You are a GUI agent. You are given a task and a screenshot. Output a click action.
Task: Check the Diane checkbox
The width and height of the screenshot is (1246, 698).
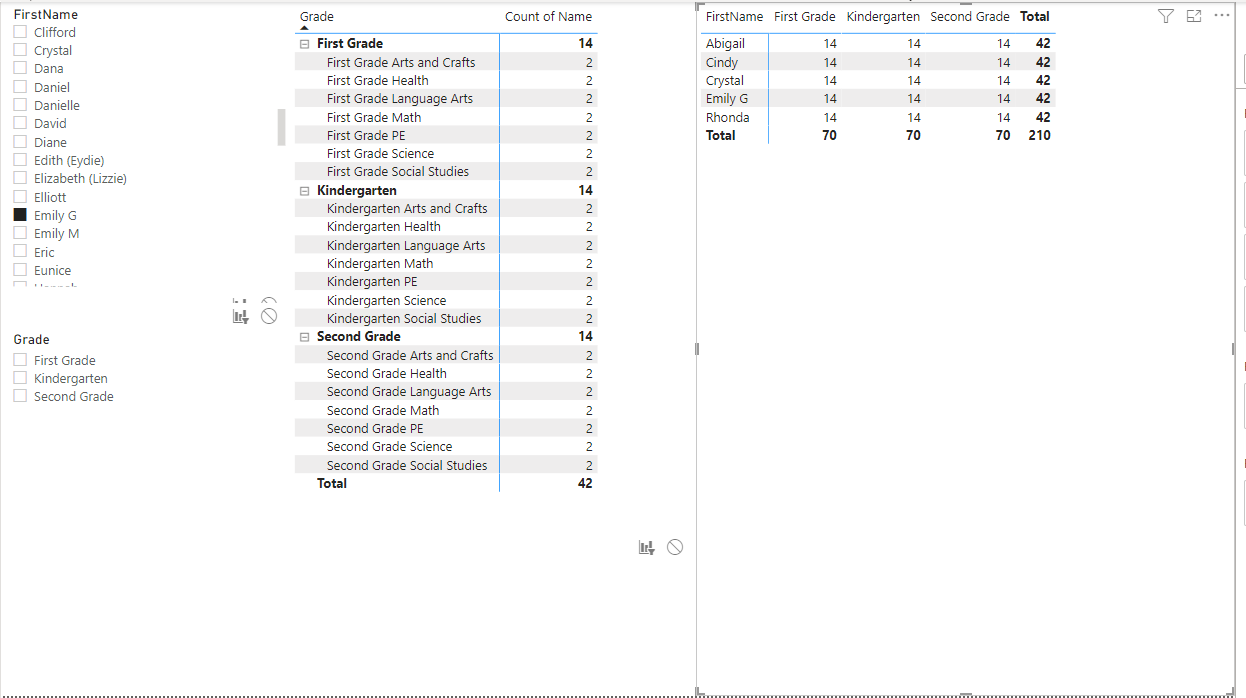(x=20, y=142)
